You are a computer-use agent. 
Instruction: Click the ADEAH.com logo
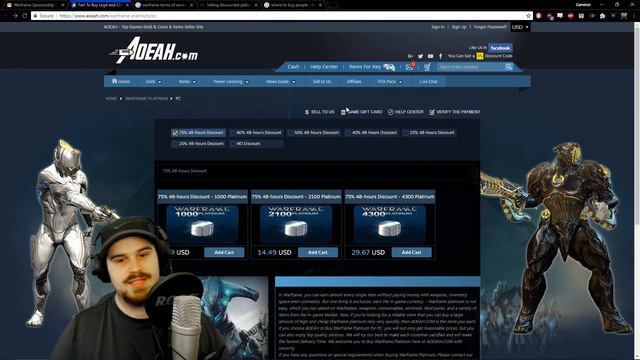(153, 51)
